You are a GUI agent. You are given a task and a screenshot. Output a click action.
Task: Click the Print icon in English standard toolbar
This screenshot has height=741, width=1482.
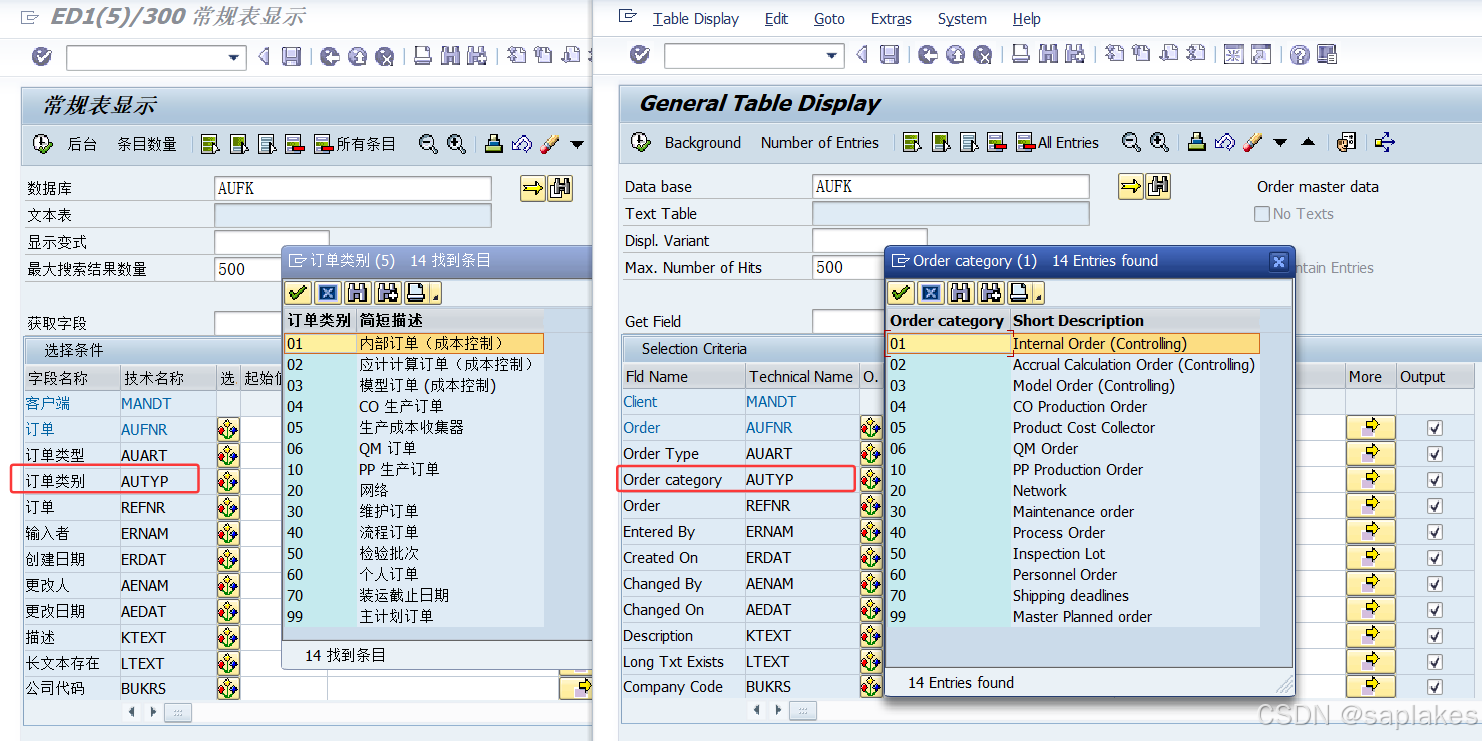[x=1019, y=55]
